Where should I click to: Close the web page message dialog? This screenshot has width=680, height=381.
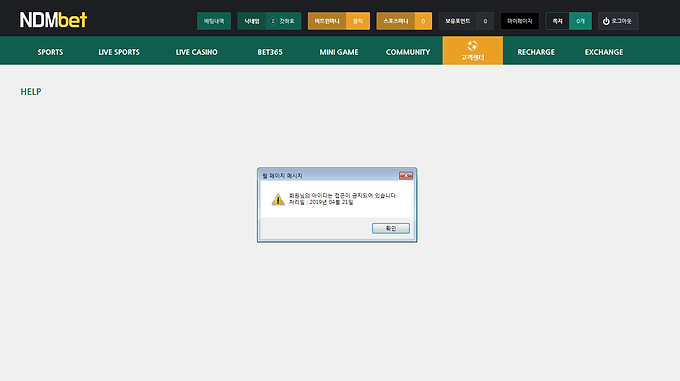pyautogui.click(x=406, y=176)
